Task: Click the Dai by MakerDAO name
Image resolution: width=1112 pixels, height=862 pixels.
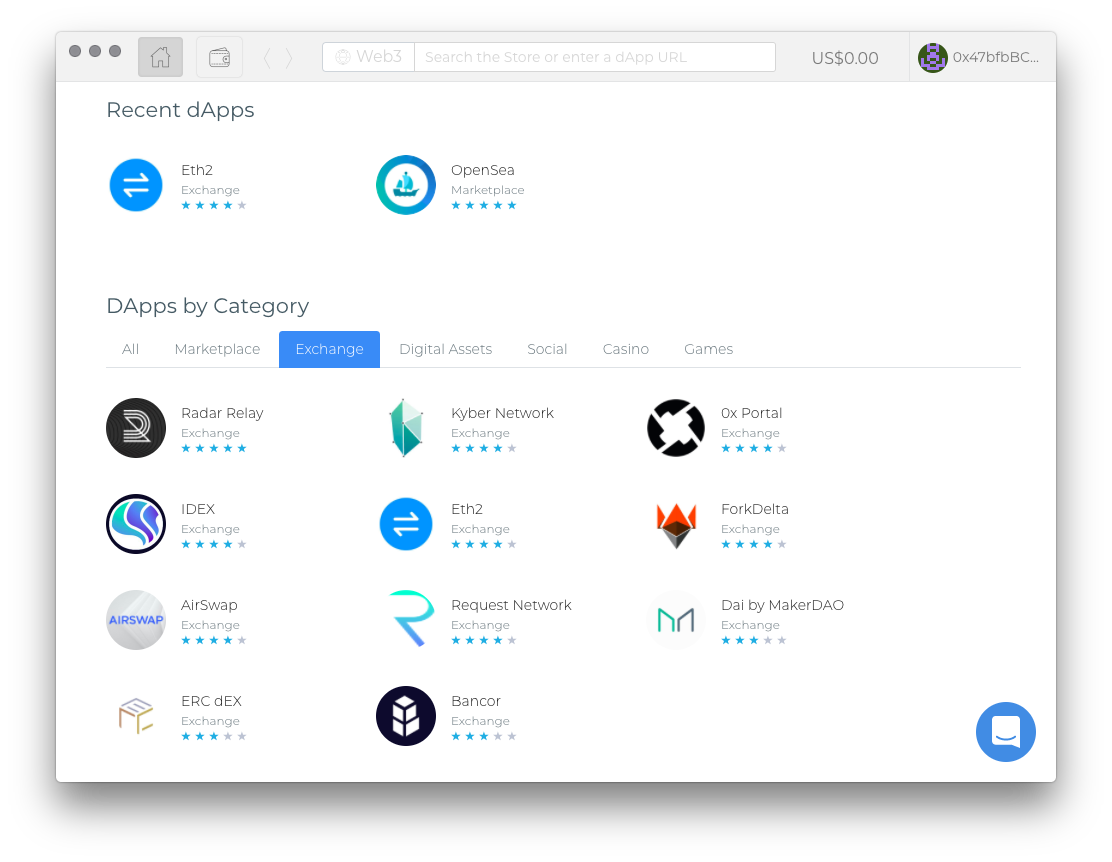Action: point(782,605)
